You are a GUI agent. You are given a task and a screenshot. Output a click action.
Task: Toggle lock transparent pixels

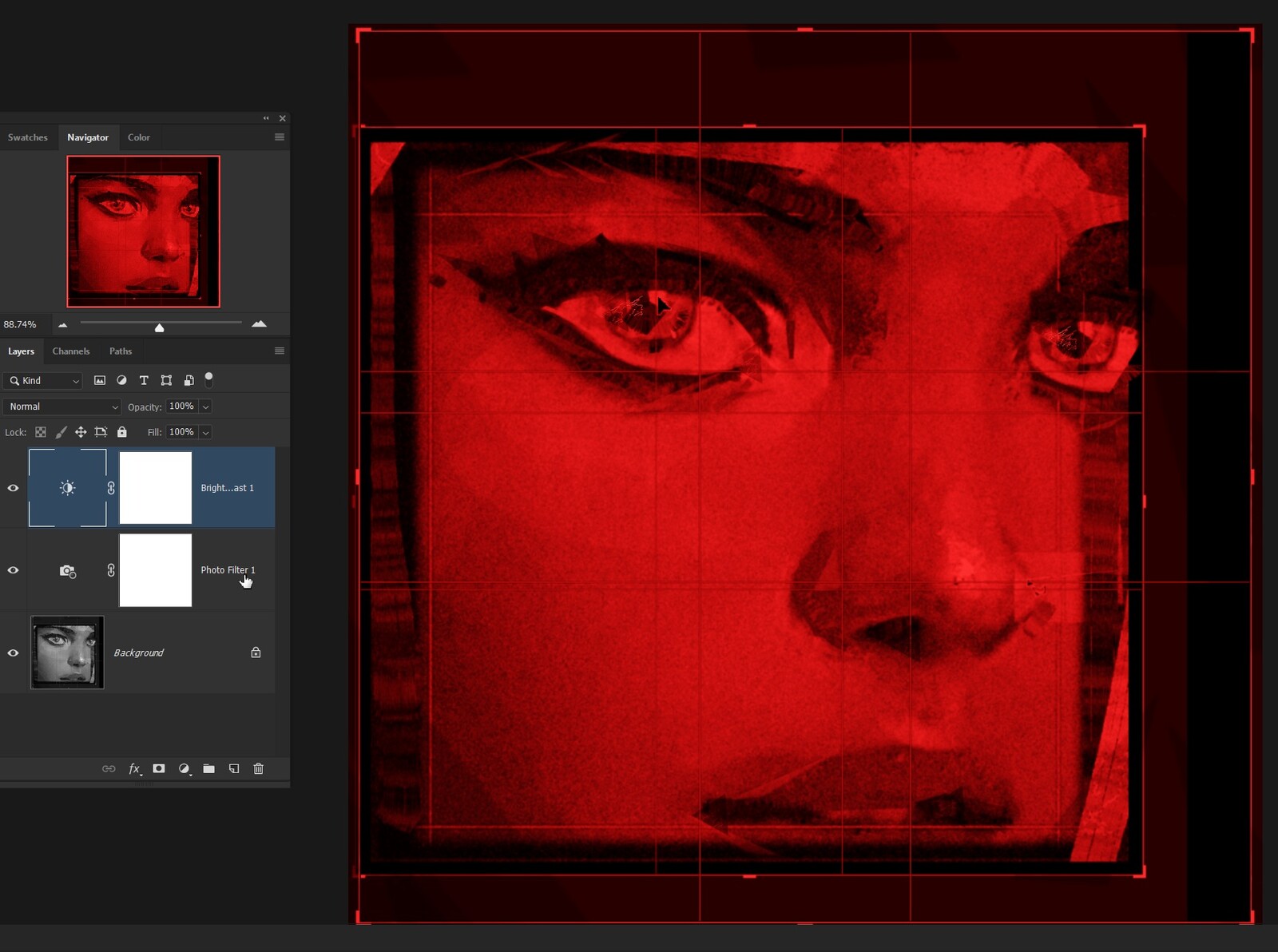click(x=41, y=432)
